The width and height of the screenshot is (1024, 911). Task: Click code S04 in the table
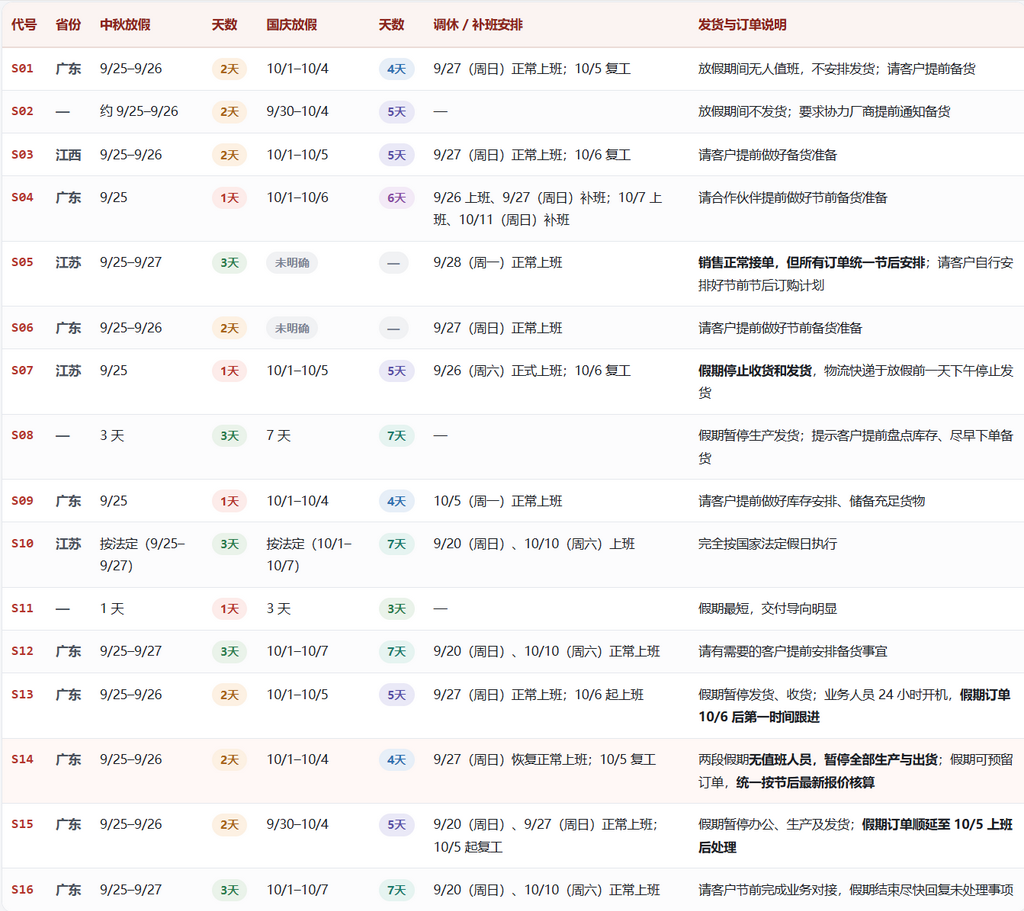(x=22, y=197)
